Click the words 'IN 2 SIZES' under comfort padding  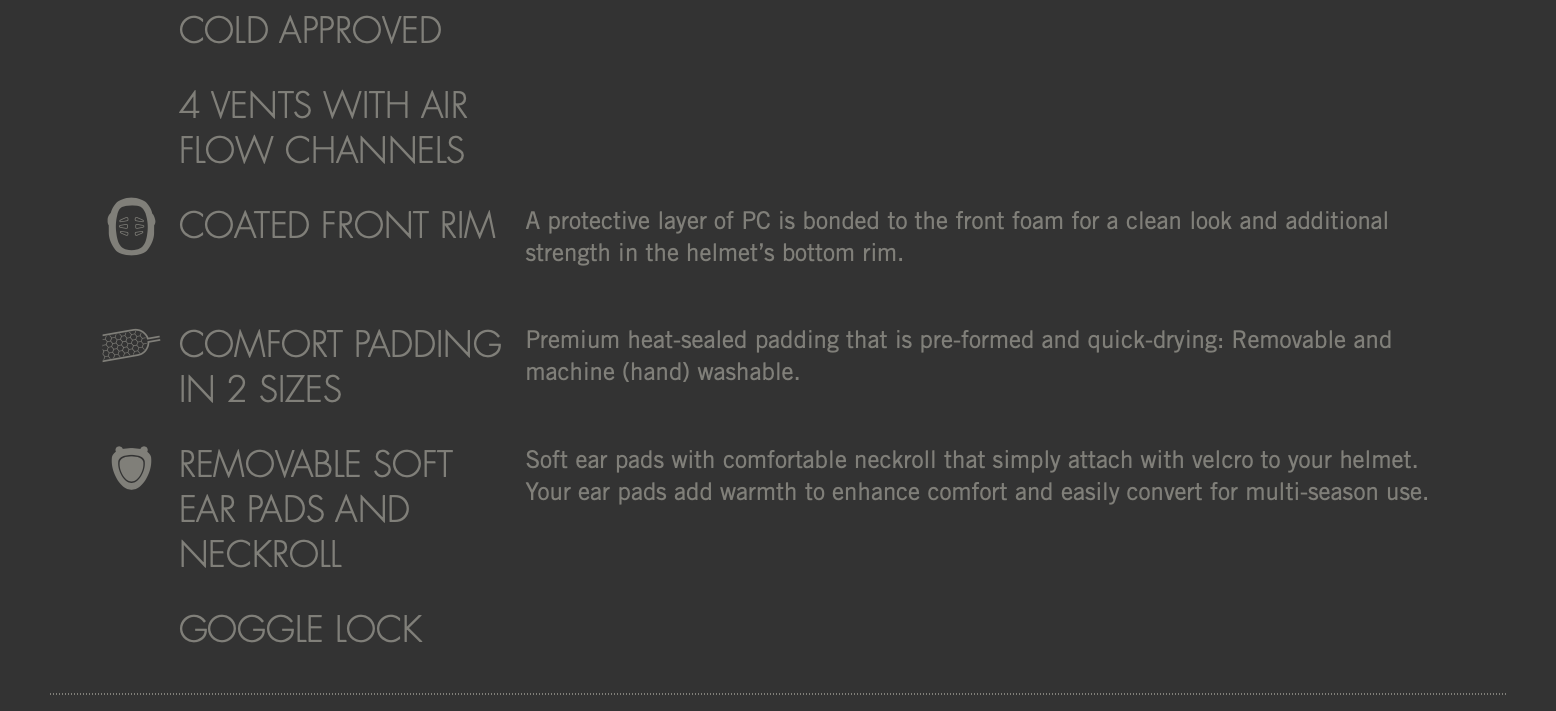click(x=260, y=389)
